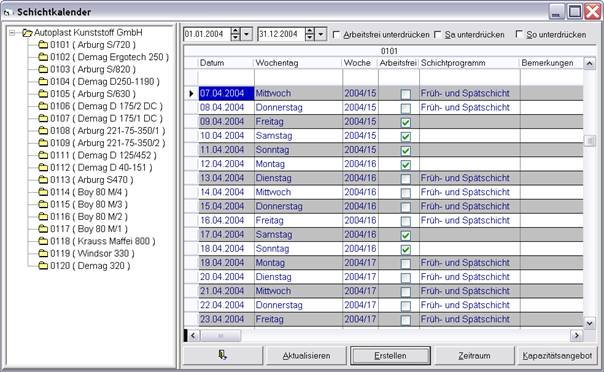Click the Donnerstag cell of 22.04.2004
Viewport: 604px width, 372px height.
click(x=298, y=305)
